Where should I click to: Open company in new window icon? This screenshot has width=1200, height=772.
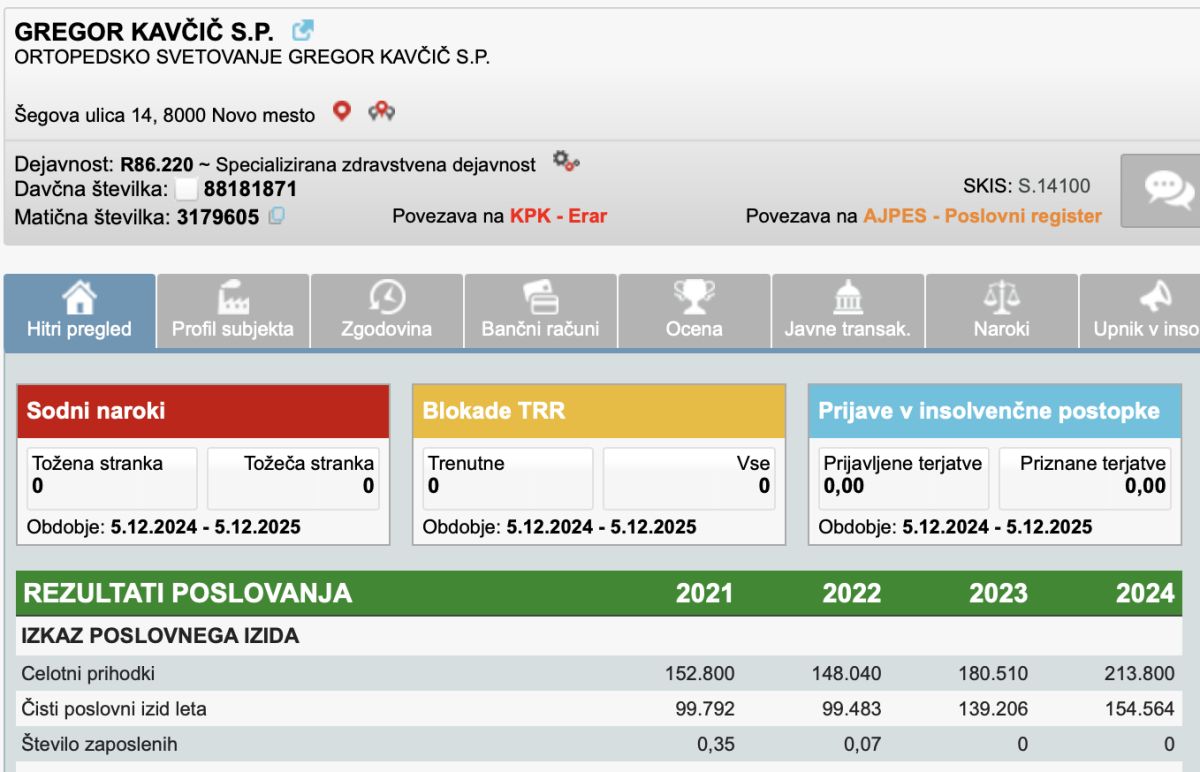pos(302,31)
